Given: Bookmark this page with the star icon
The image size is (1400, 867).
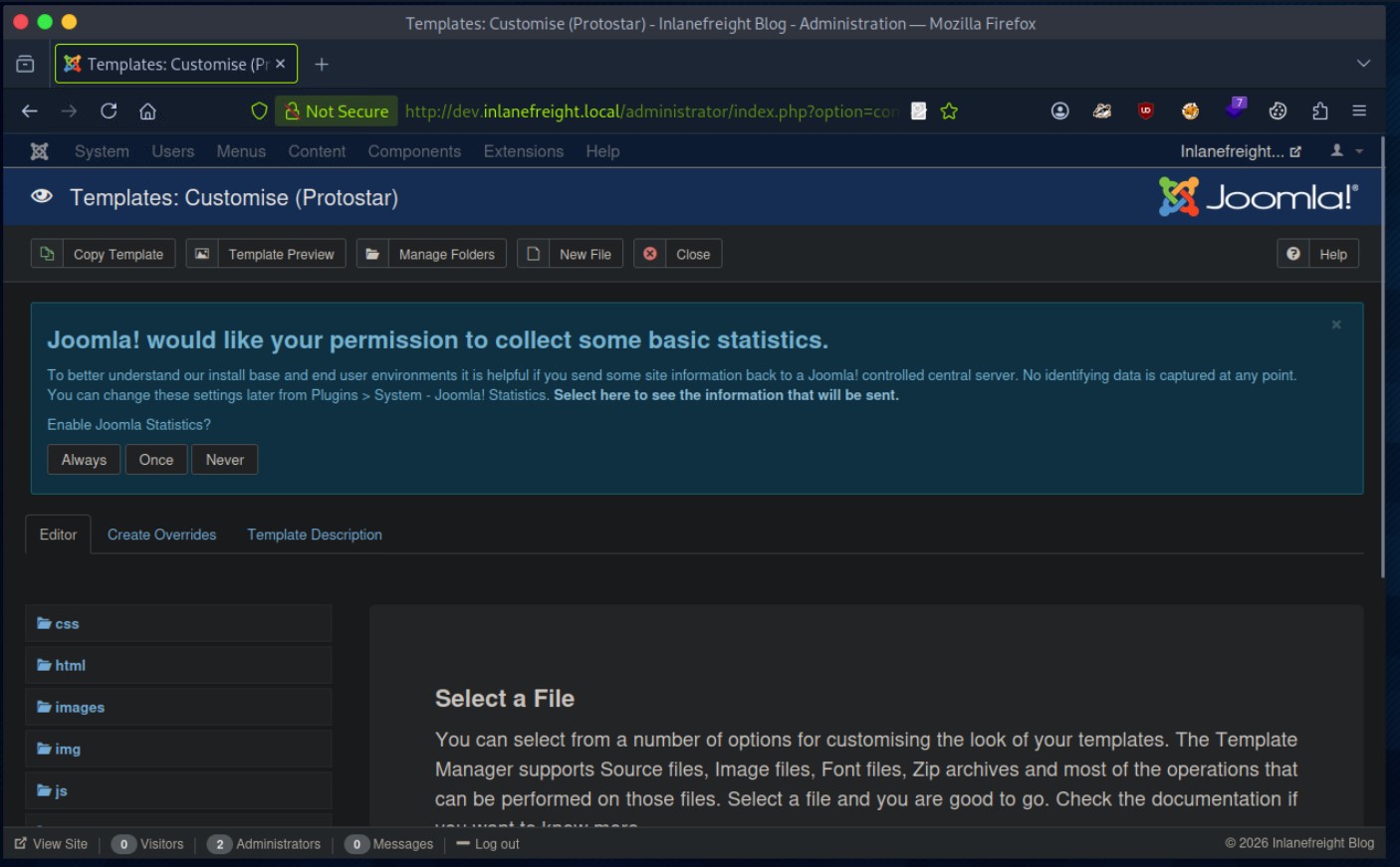Looking at the screenshot, I should pyautogui.click(x=949, y=111).
